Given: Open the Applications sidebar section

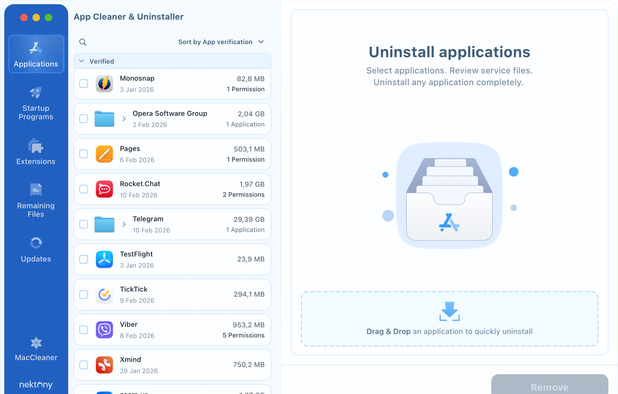Looking at the screenshot, I should [x=36, y=54].
